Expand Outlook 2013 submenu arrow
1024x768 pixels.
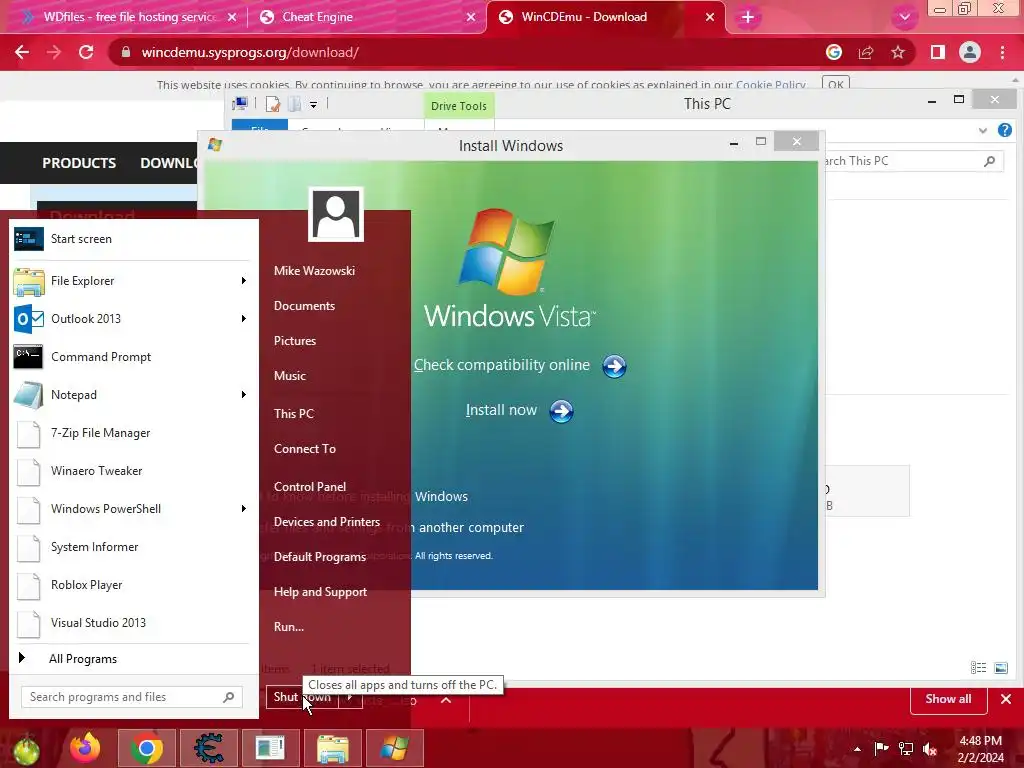tap(244, 319)
